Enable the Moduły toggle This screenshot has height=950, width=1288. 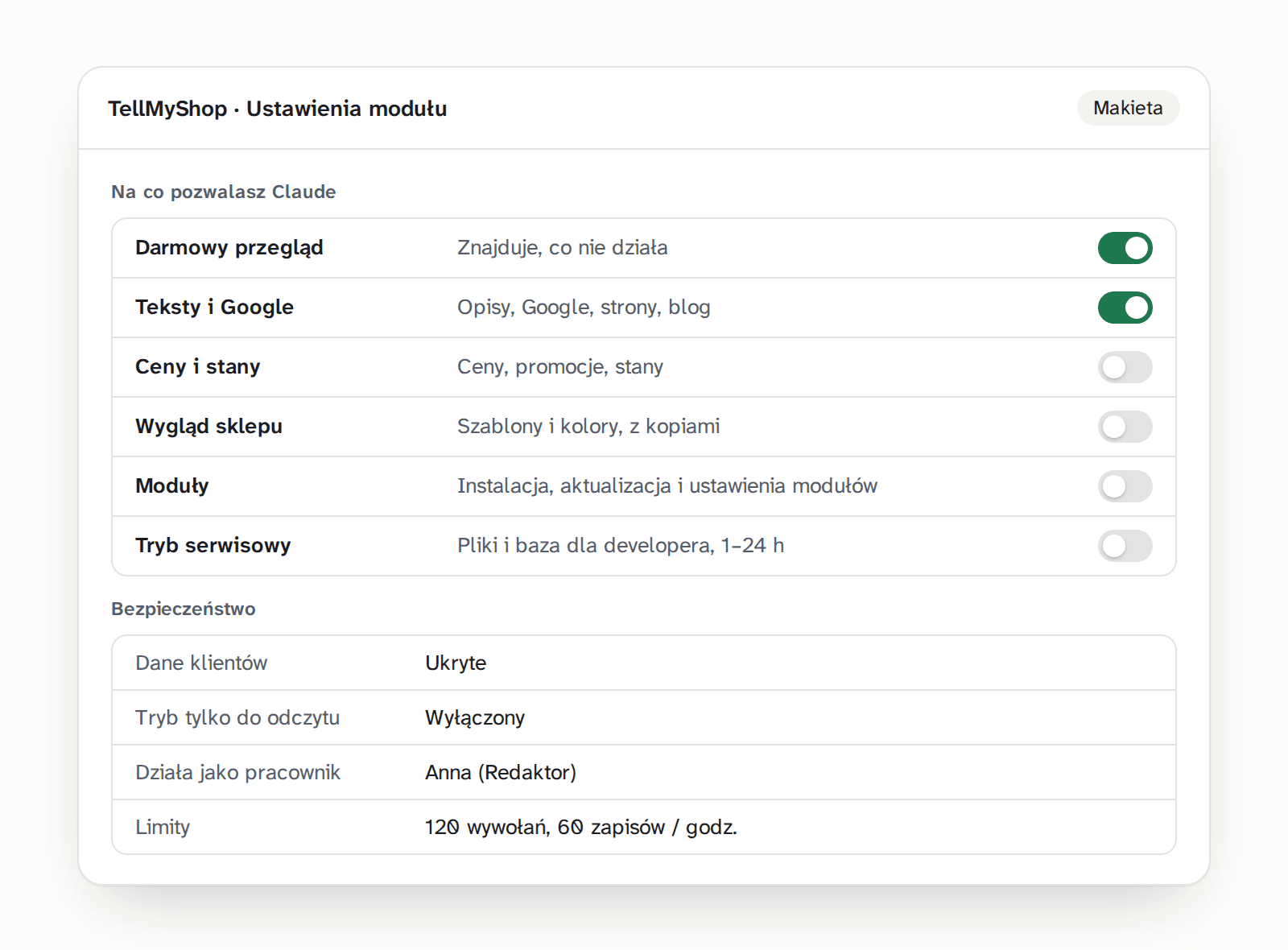[1125, 486]
